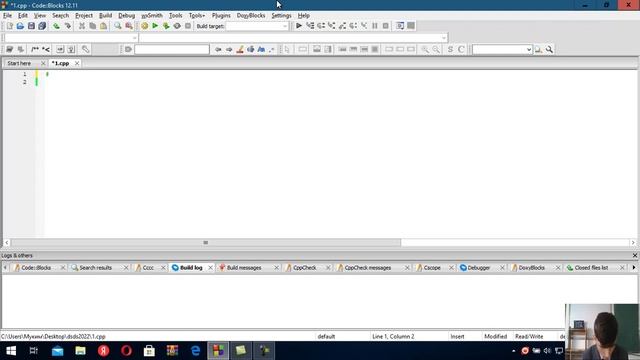Click the Rebuild icon
The width and height of the screenshot is (640, 360).
coord(177,26)
